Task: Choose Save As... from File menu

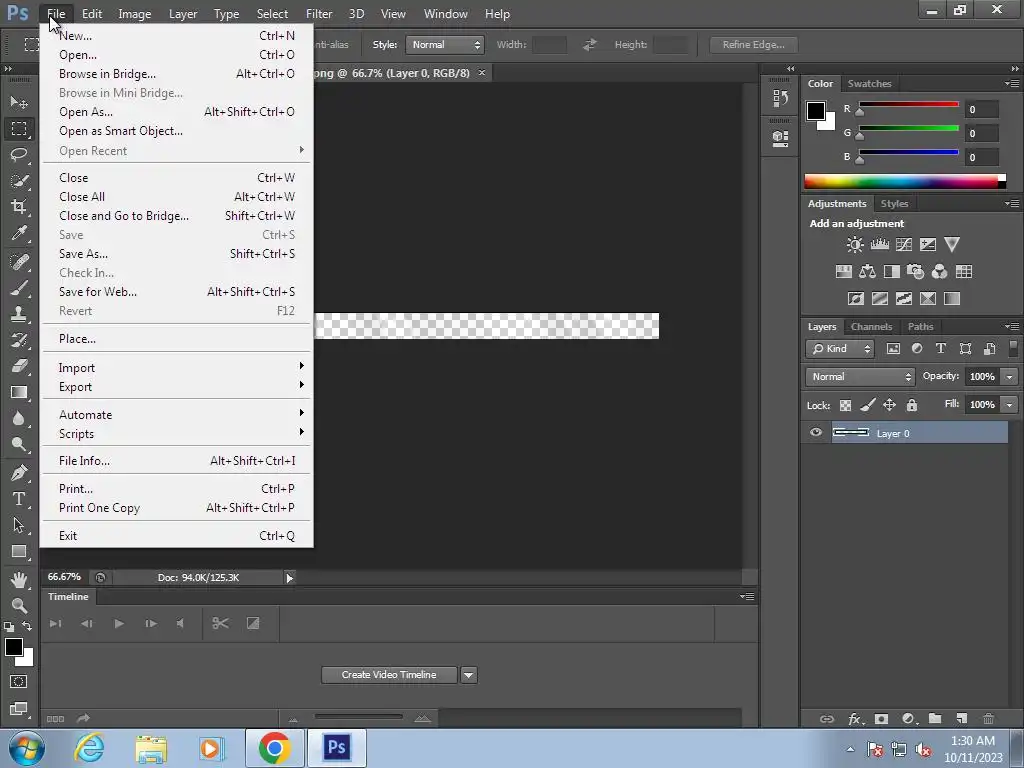Action: click(176, 253)
